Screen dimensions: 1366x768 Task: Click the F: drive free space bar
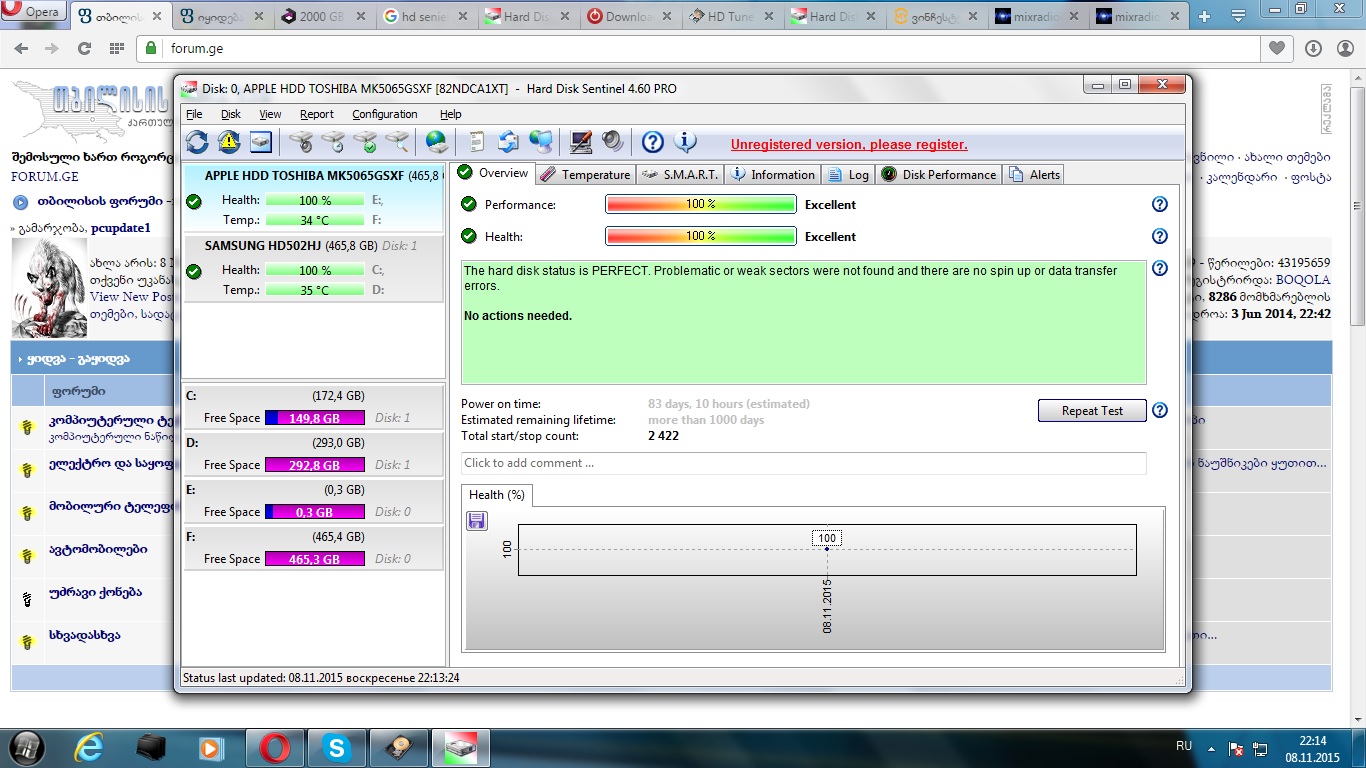tap(315, 559)
